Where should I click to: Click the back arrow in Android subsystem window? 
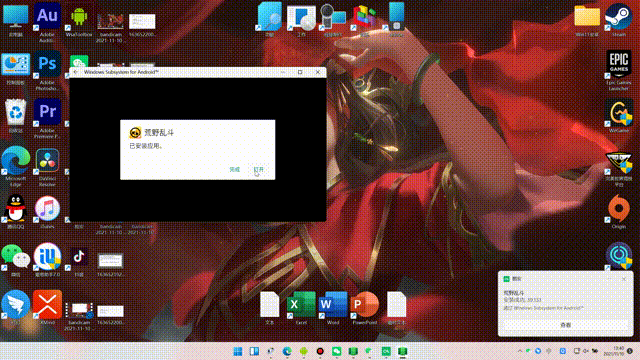[x=76, y=72]
